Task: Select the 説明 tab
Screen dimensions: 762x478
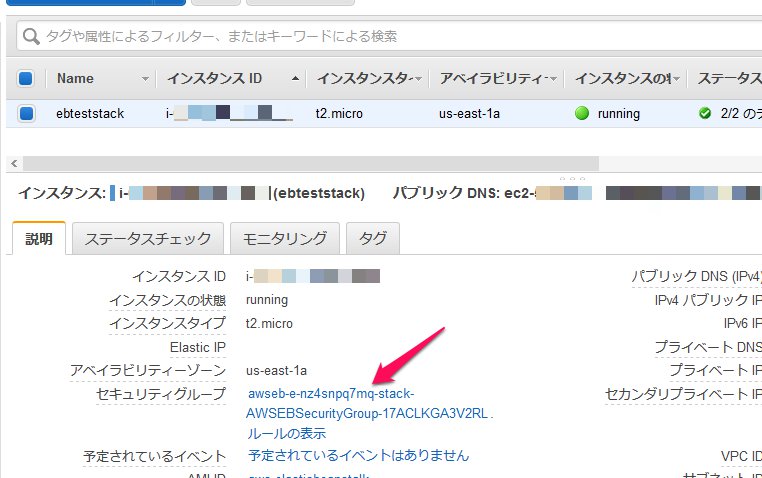Action: click(x=38, y=238)
